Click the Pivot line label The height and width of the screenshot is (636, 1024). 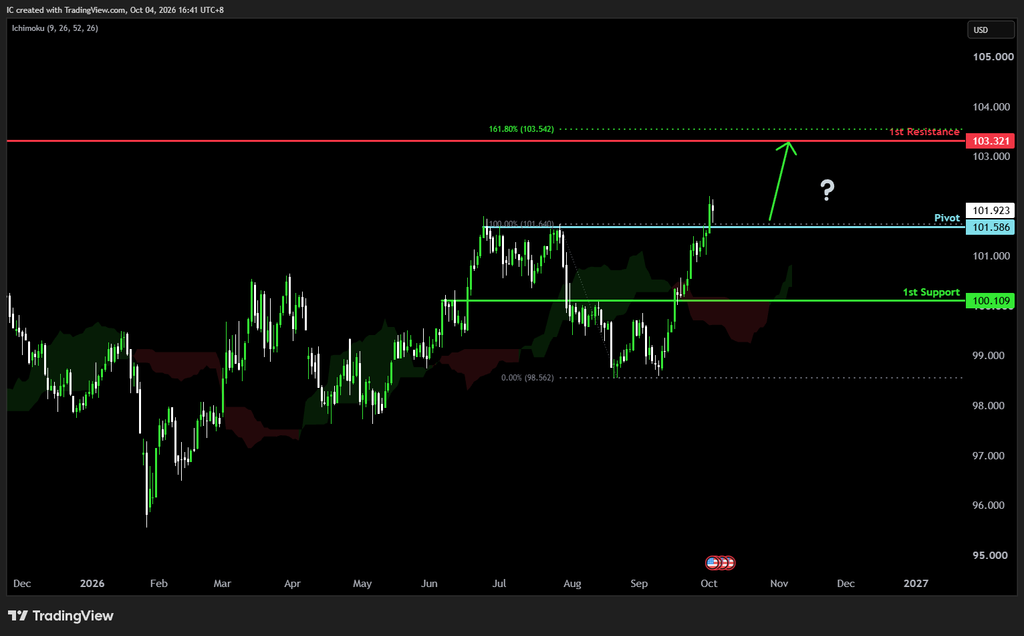(x=947, y=218)
